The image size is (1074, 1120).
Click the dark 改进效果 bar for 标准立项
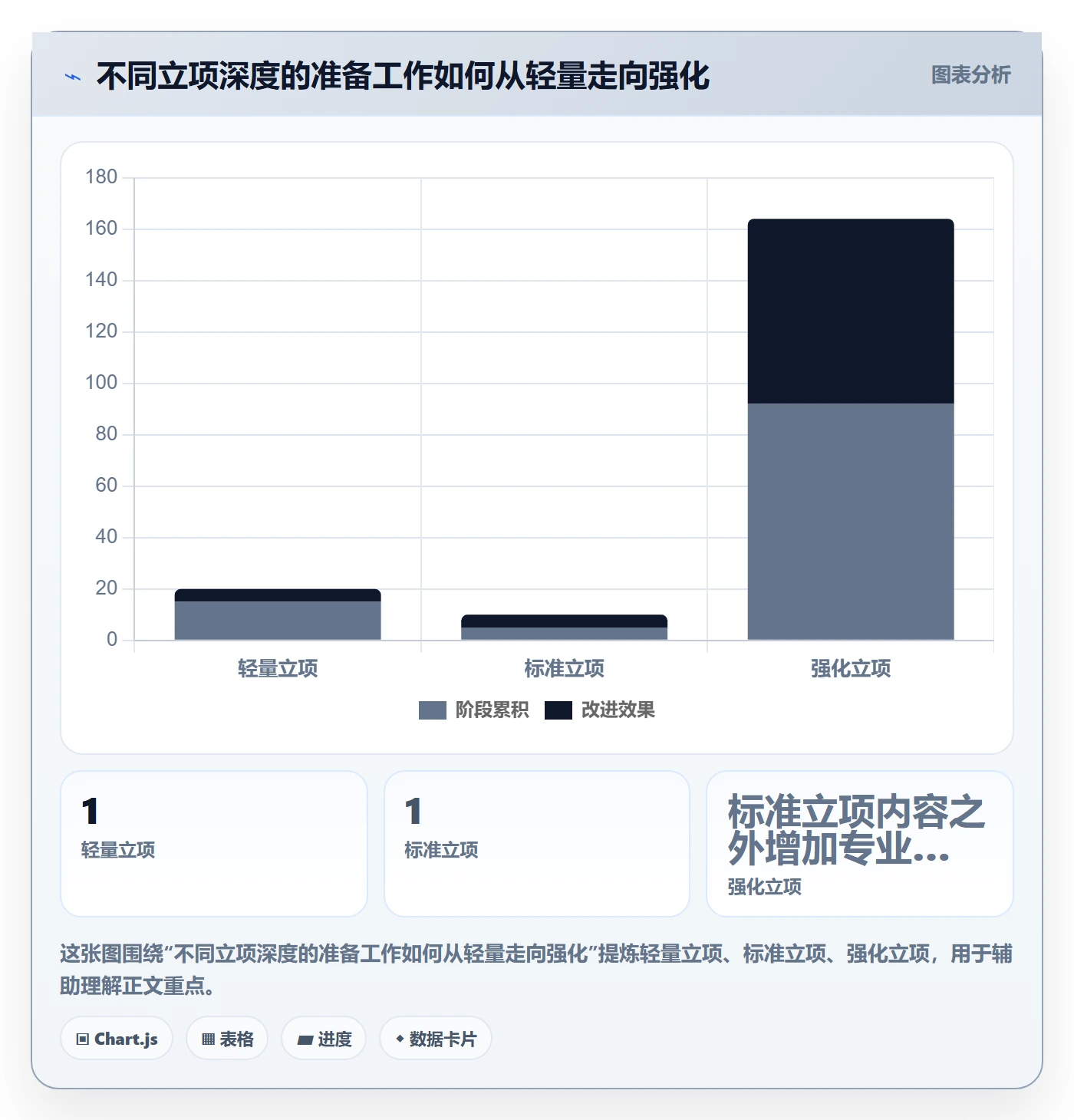(564, 621)
